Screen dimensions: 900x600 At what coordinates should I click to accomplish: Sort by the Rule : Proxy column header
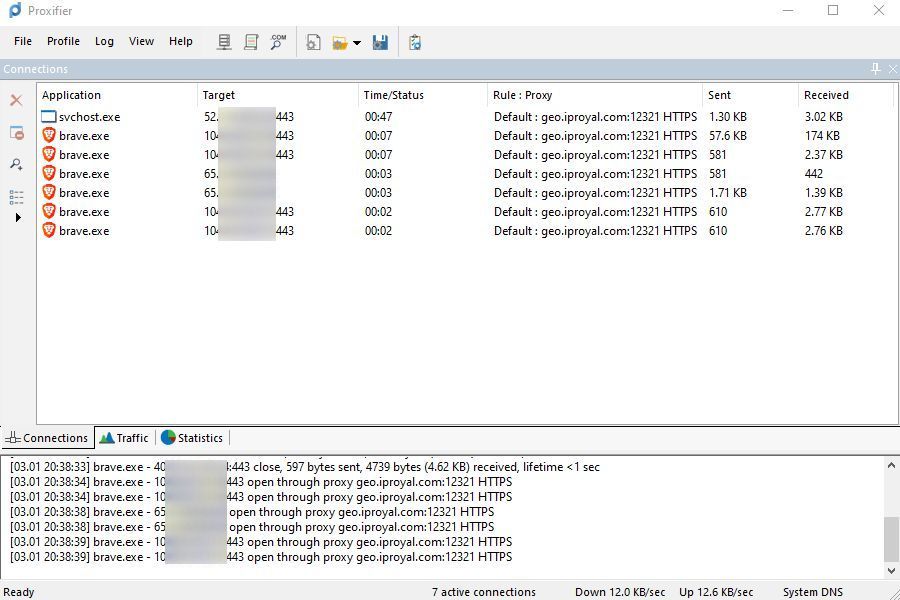(x=522, y=95)
